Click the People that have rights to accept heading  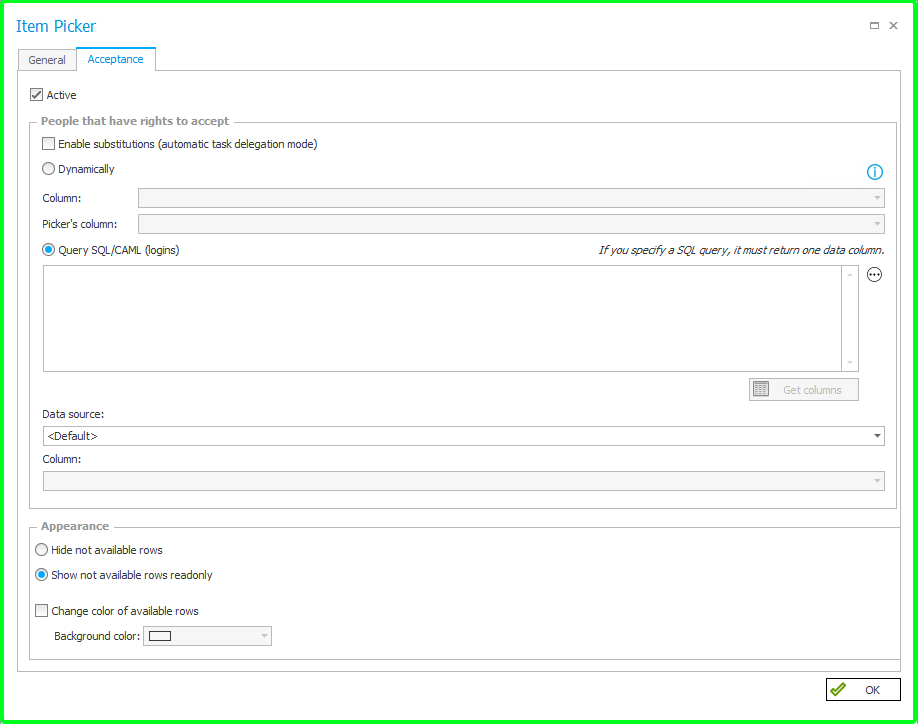pos(135,121)
